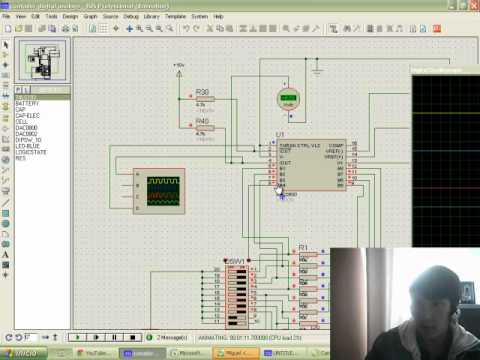Viewport: 480px width, 360px height.
Task: Select LED-BLUE in the devices list
Action: [x=28, y=146]
